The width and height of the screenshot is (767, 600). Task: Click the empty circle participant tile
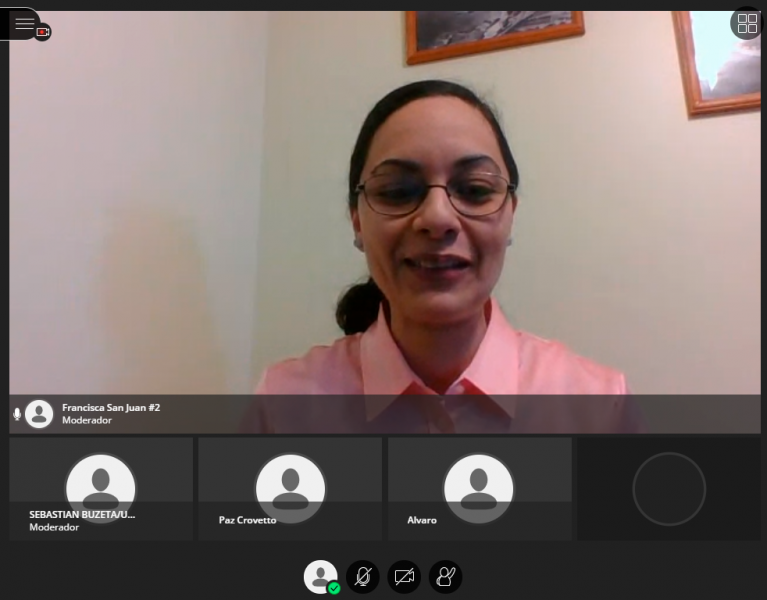click(669, 489)
